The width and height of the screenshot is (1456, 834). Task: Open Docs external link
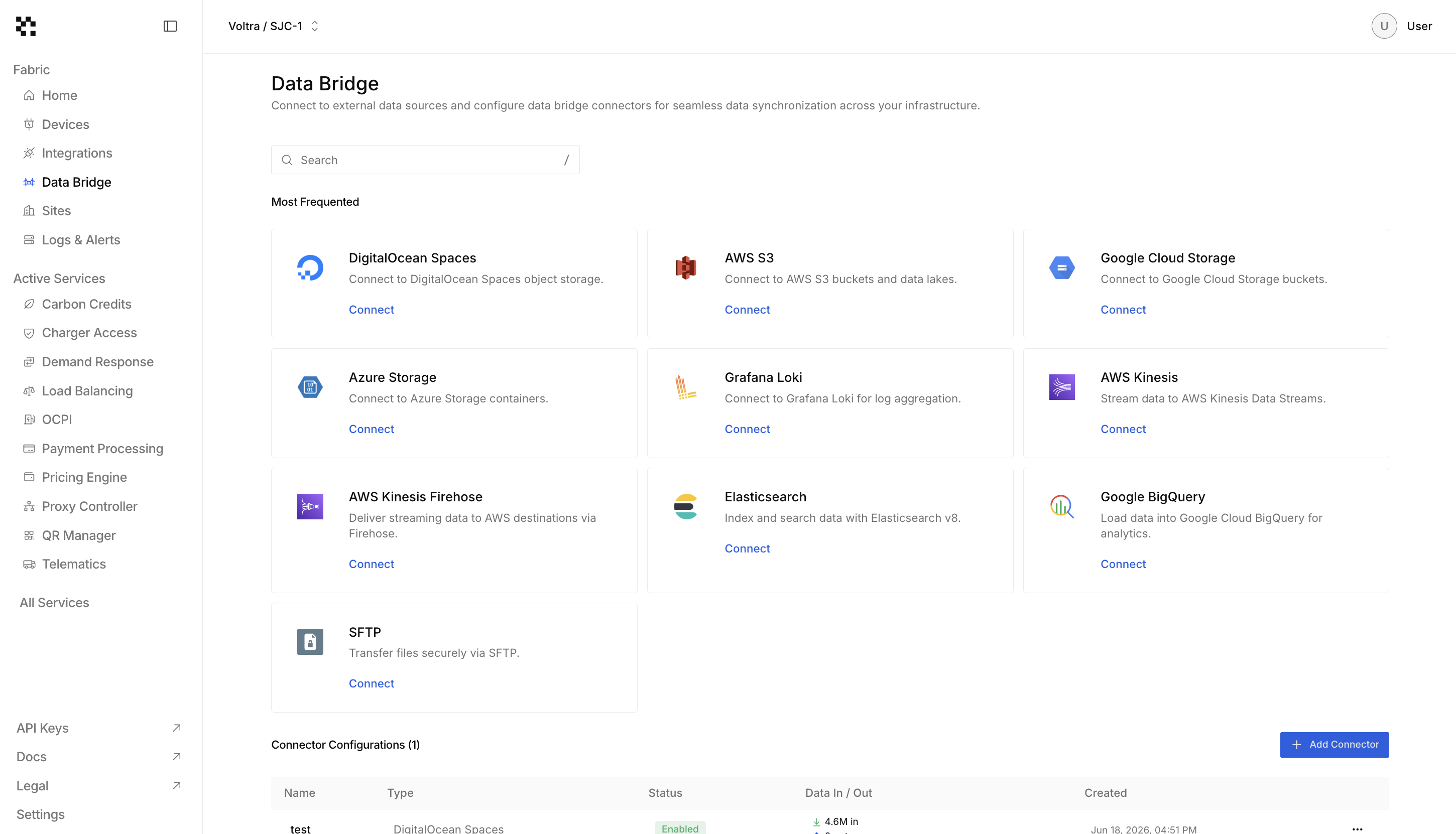98,757
